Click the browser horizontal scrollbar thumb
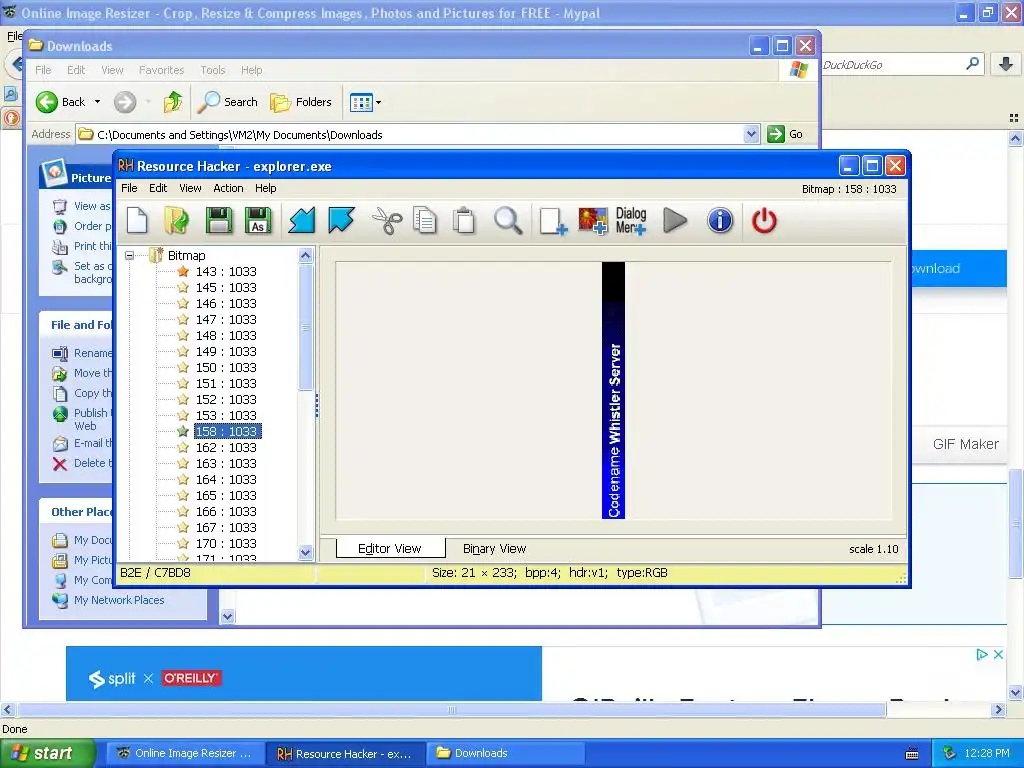This screenshot has width=1024, height=768. pyautogui.click(x=452, y=709)
